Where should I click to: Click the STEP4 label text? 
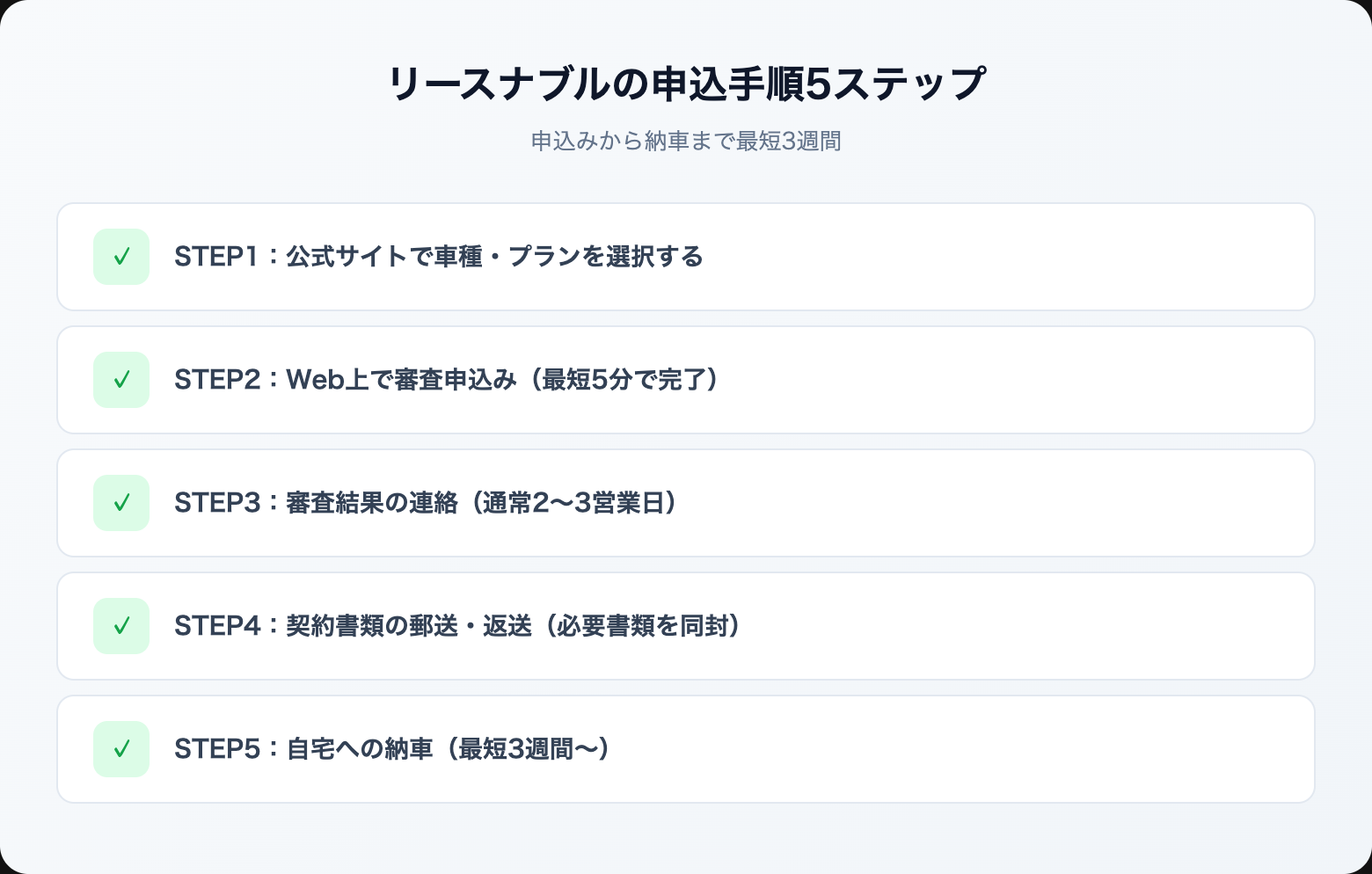tap(217, 626)
